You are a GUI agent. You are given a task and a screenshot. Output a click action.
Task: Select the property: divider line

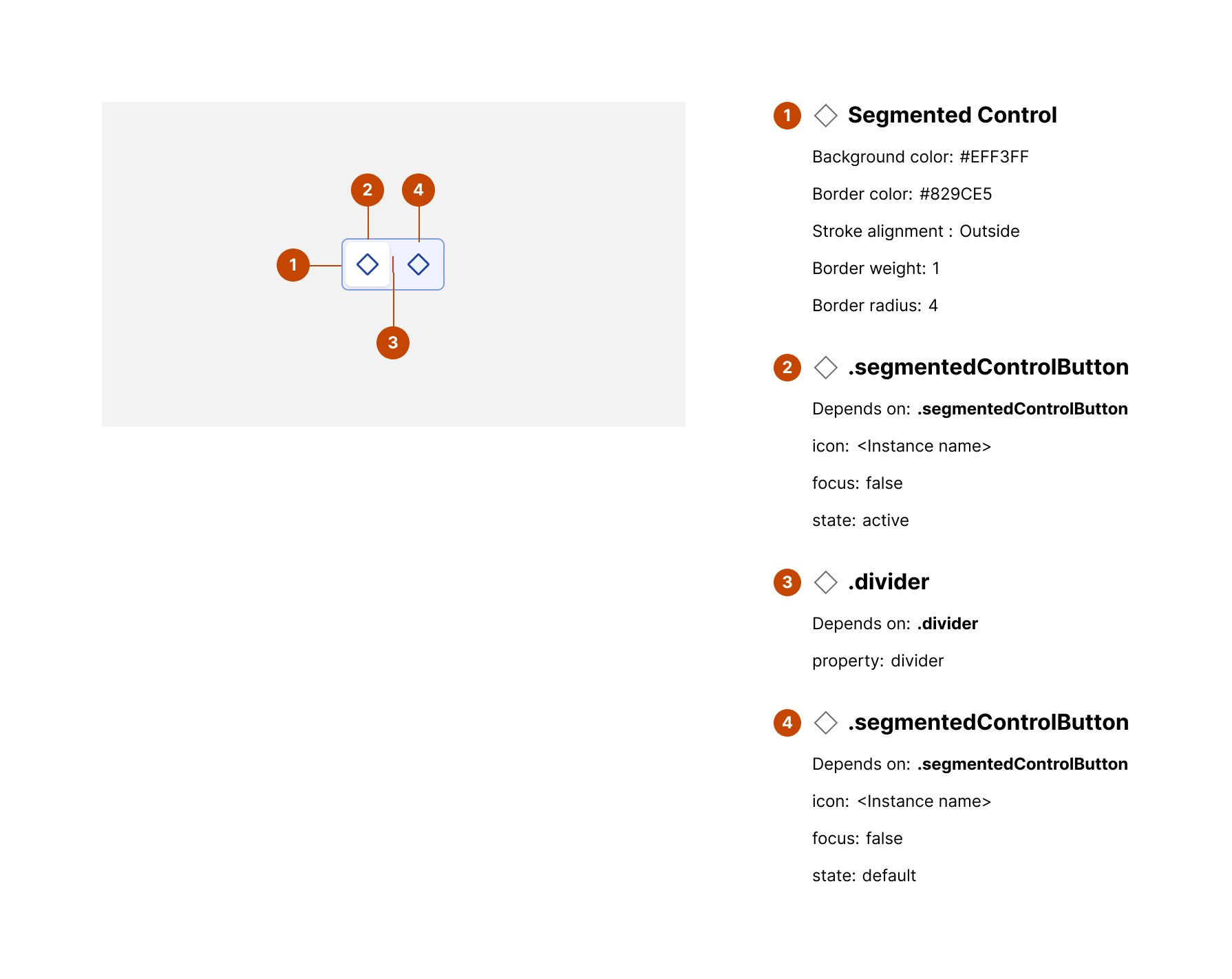[x=878, y=661]
